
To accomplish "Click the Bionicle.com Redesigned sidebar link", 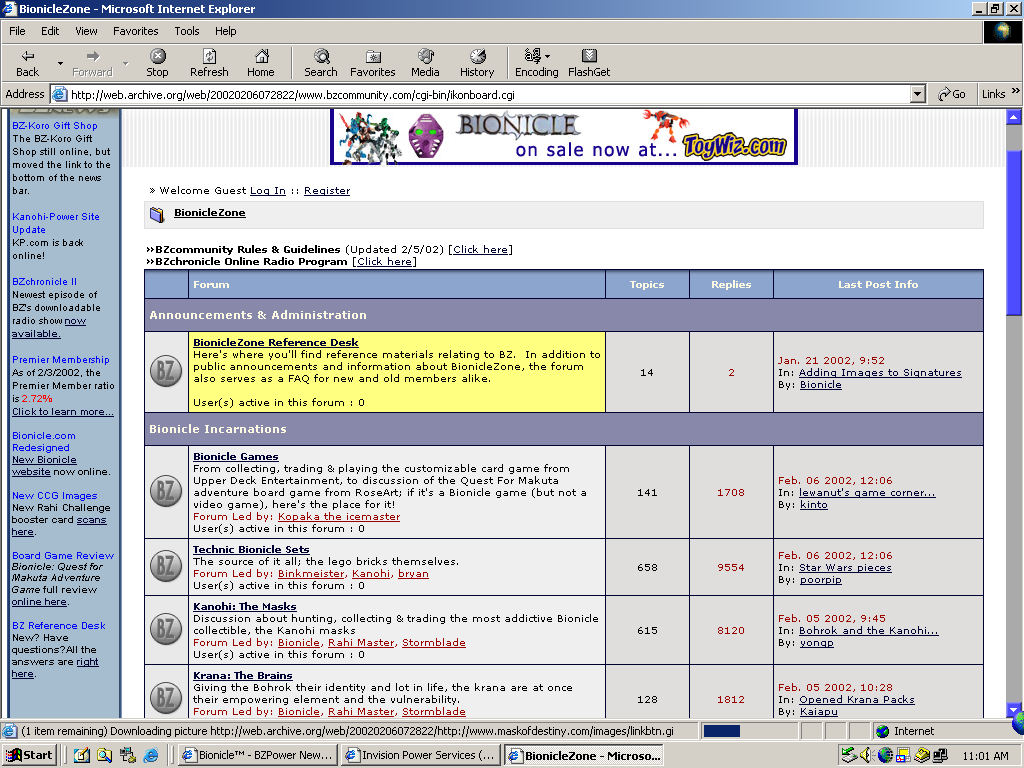I will pyautogui.click(x=43, y=441).
